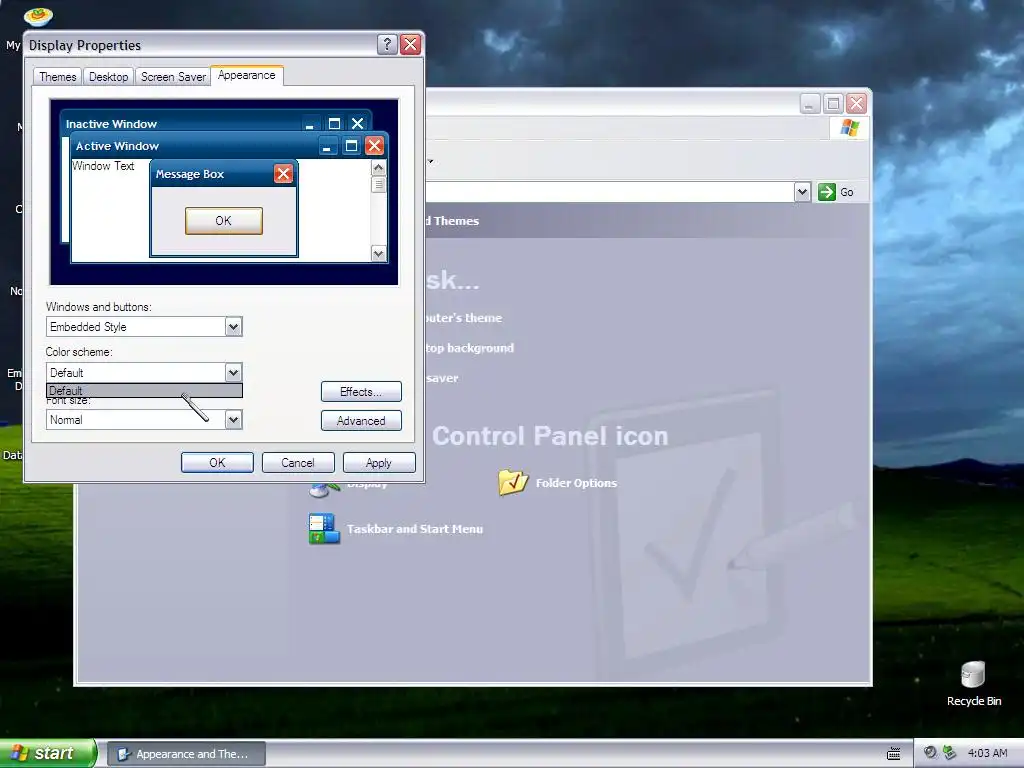Click the preview scrollbar up arrow
Image resolution: width=1024 pixels, height=768 pixels.
pyautogui.click(x=378, y=168)
